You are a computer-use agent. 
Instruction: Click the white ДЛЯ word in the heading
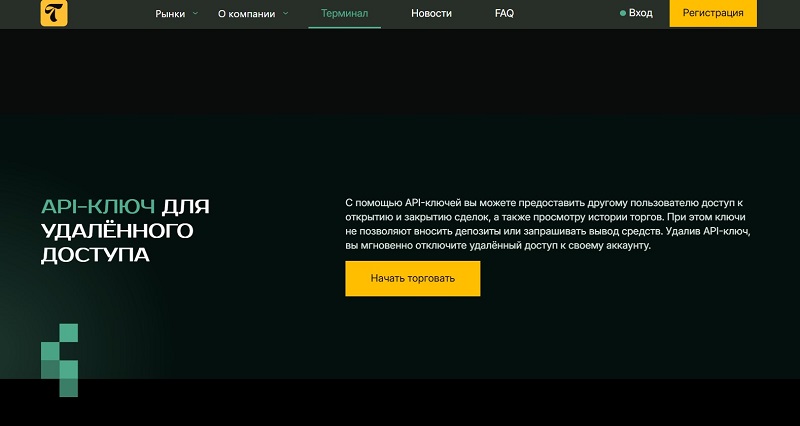click(x=186, y=206)
